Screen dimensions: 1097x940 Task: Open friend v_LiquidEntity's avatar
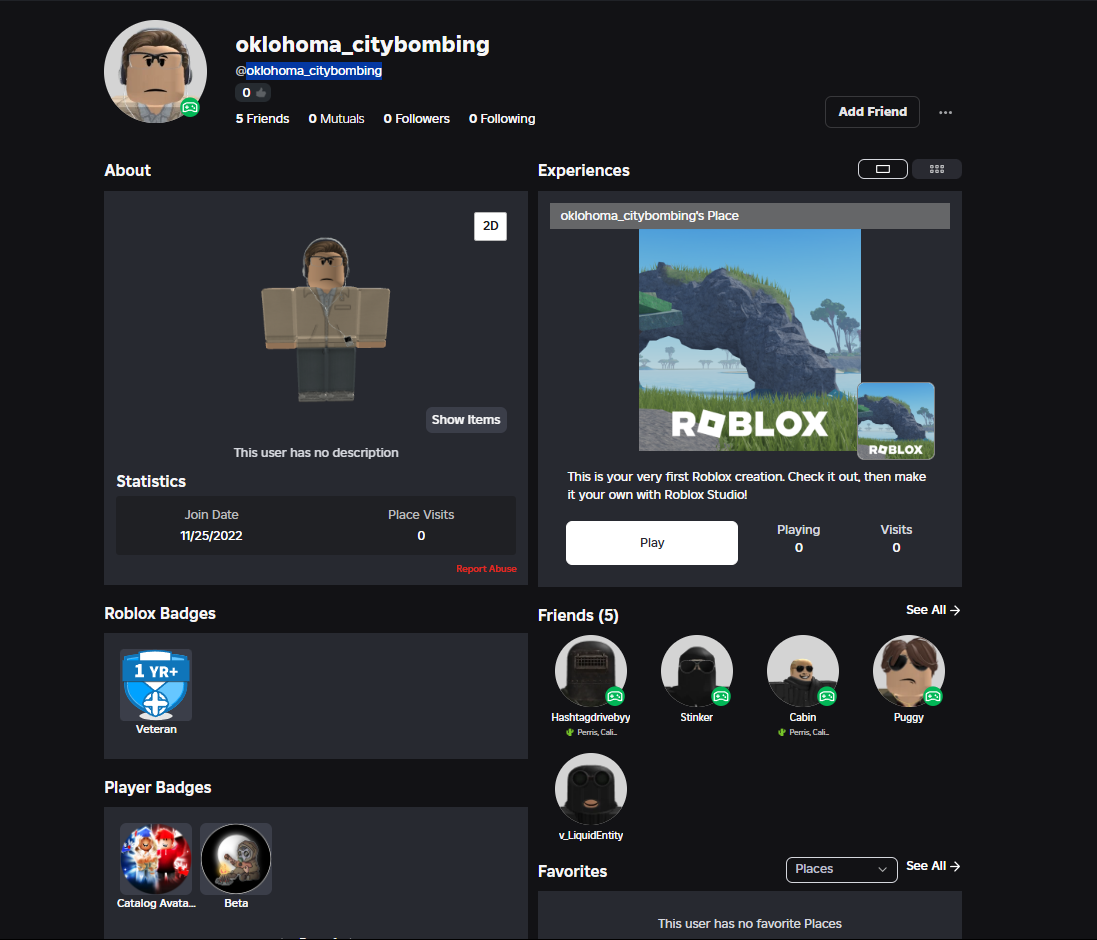tap(590, 789)
